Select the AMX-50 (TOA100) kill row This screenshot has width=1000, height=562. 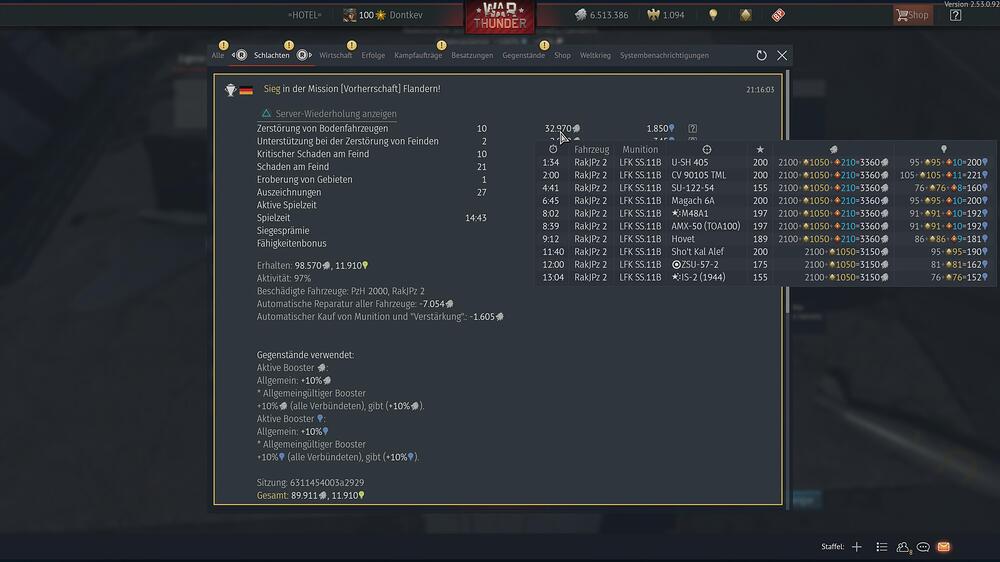coord(764,226)
